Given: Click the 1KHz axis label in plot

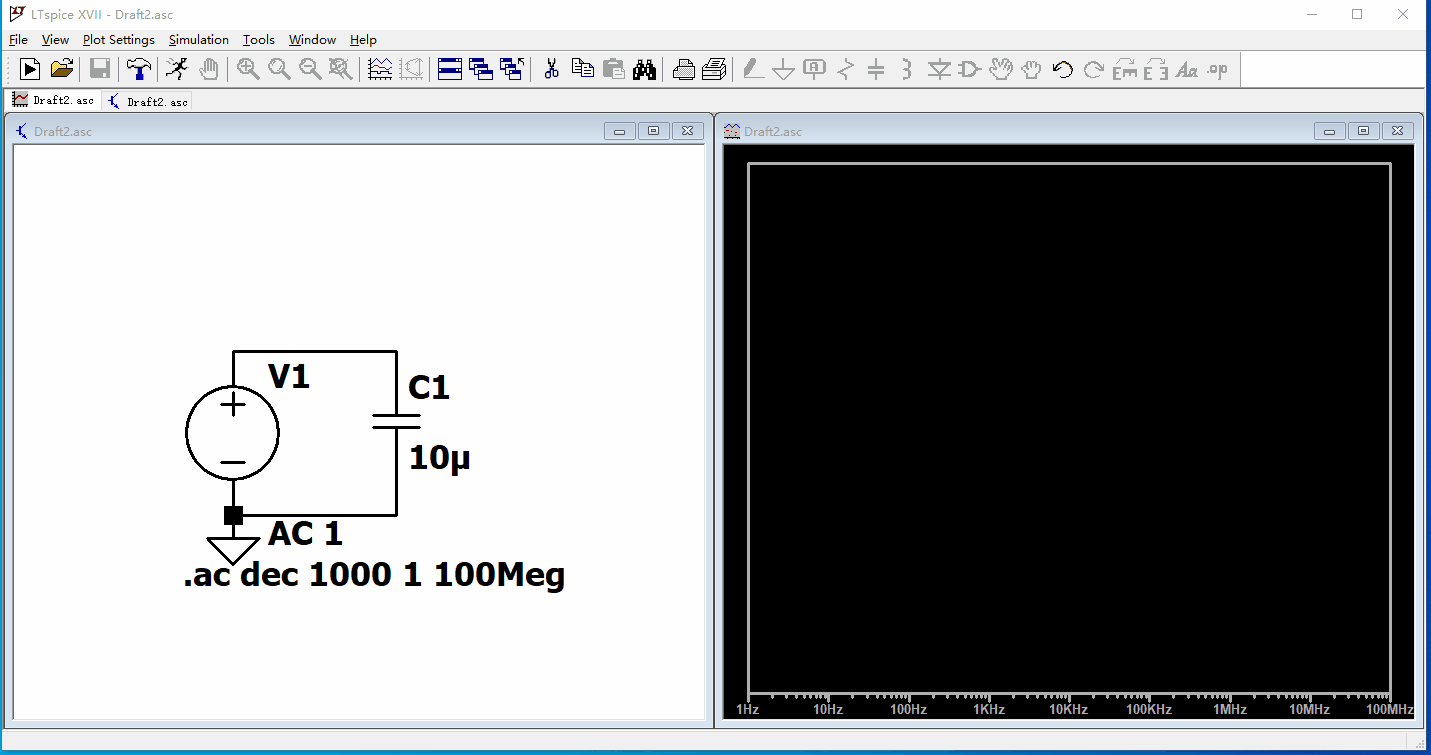Looking at the screenshot, I should pyautogui.click(x=989, y=709).
